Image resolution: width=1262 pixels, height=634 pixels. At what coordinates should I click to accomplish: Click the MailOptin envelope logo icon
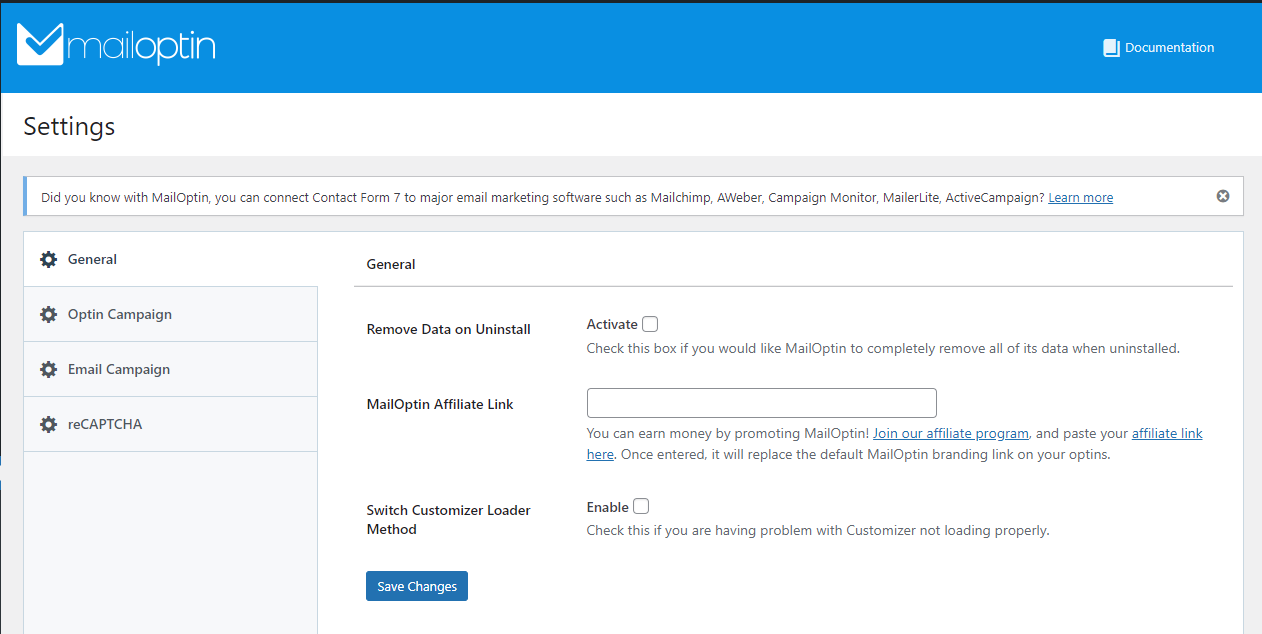click(x=41, y=44)
